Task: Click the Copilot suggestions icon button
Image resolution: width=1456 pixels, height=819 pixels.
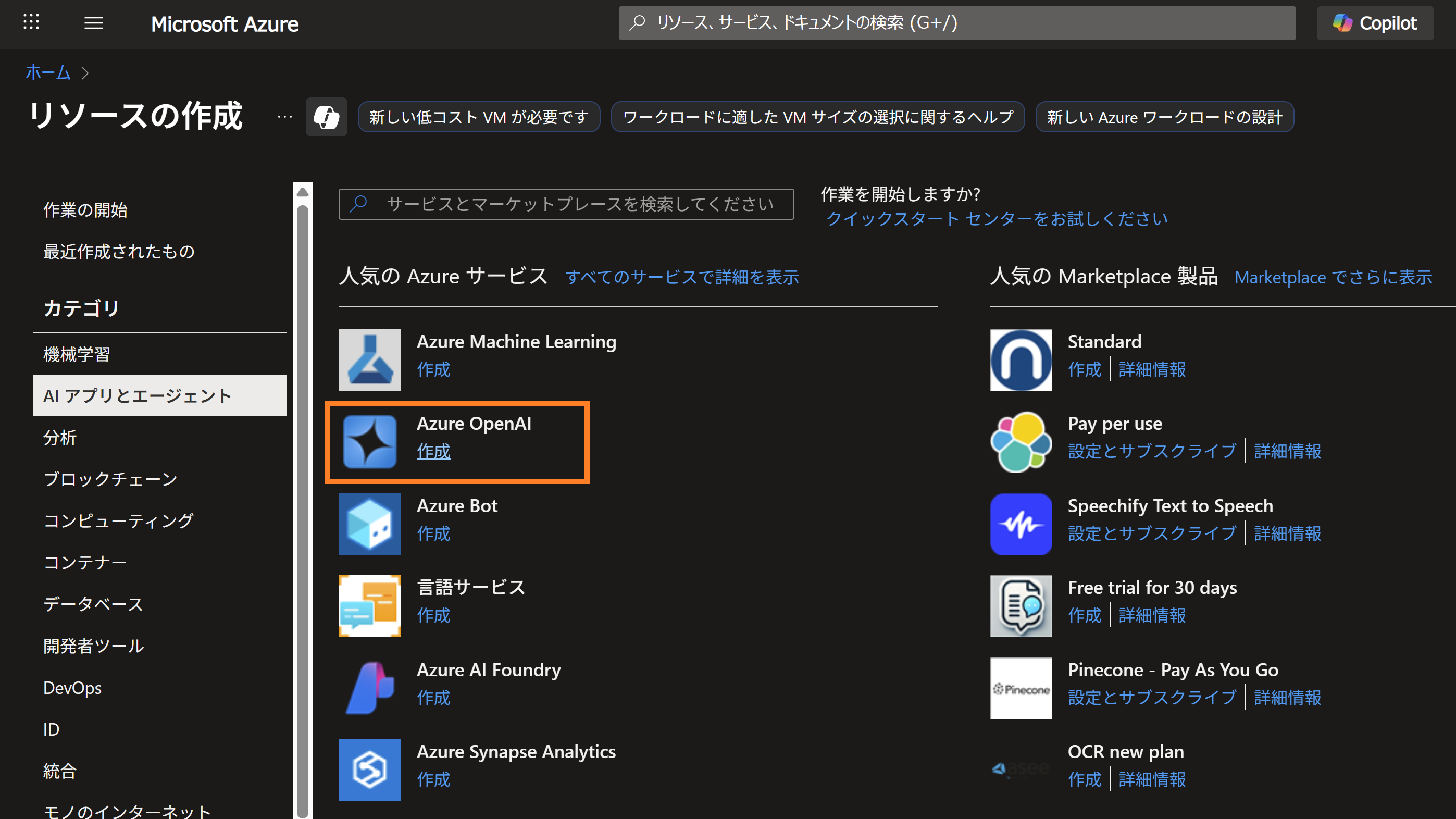Action: (326, 117)
